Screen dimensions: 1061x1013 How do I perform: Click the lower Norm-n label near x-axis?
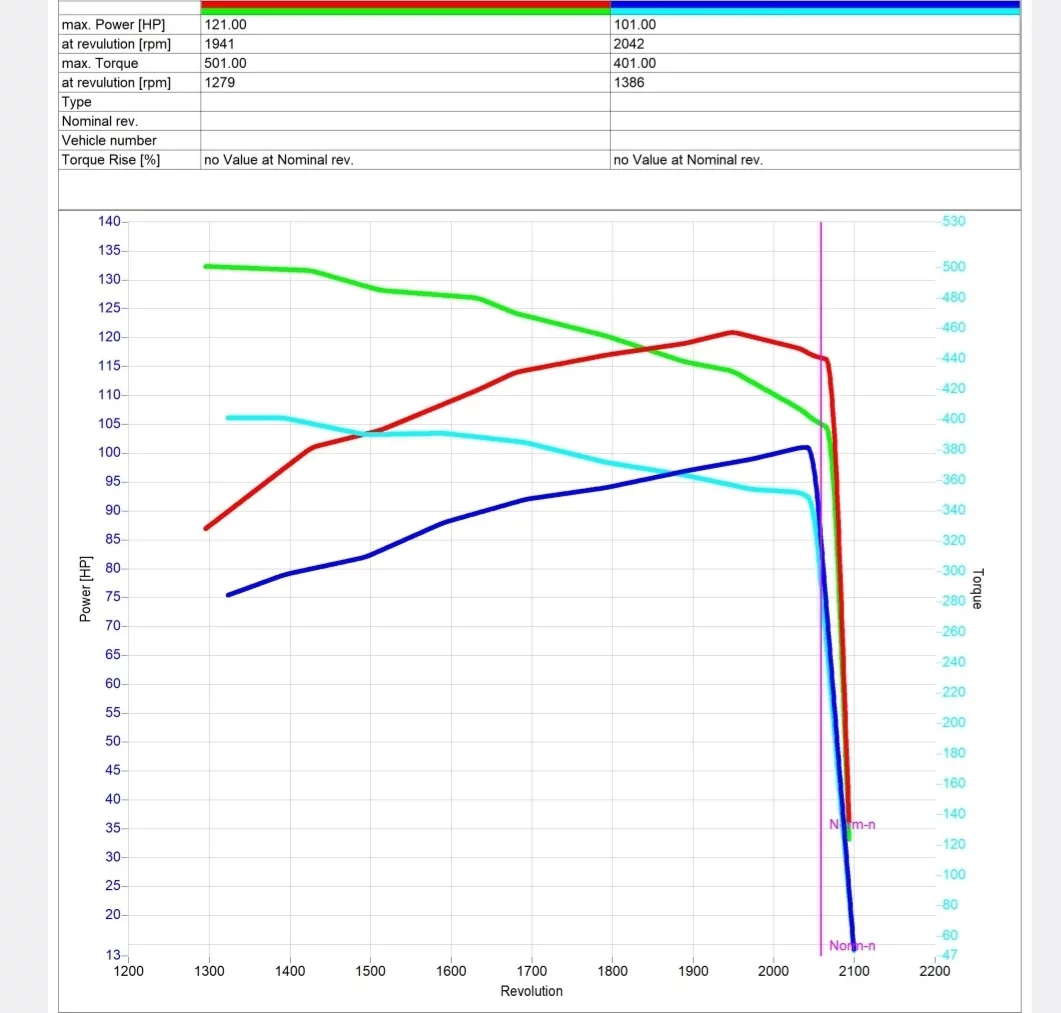point(852,946)
